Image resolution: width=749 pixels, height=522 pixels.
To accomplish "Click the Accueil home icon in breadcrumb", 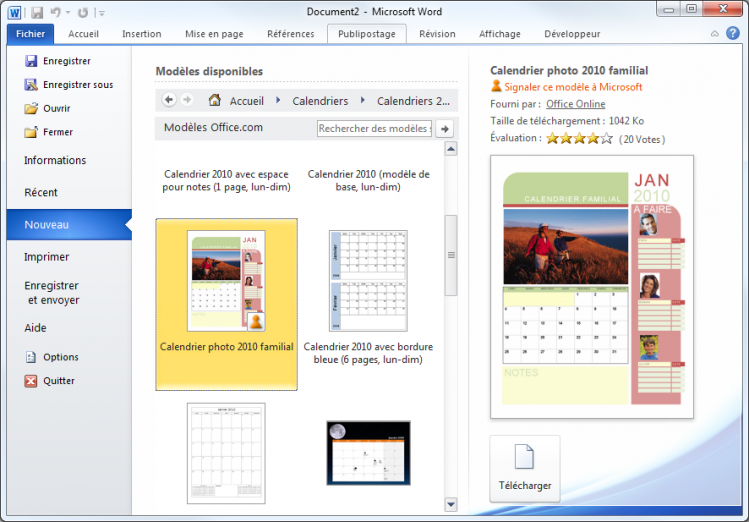I will 215,100.
